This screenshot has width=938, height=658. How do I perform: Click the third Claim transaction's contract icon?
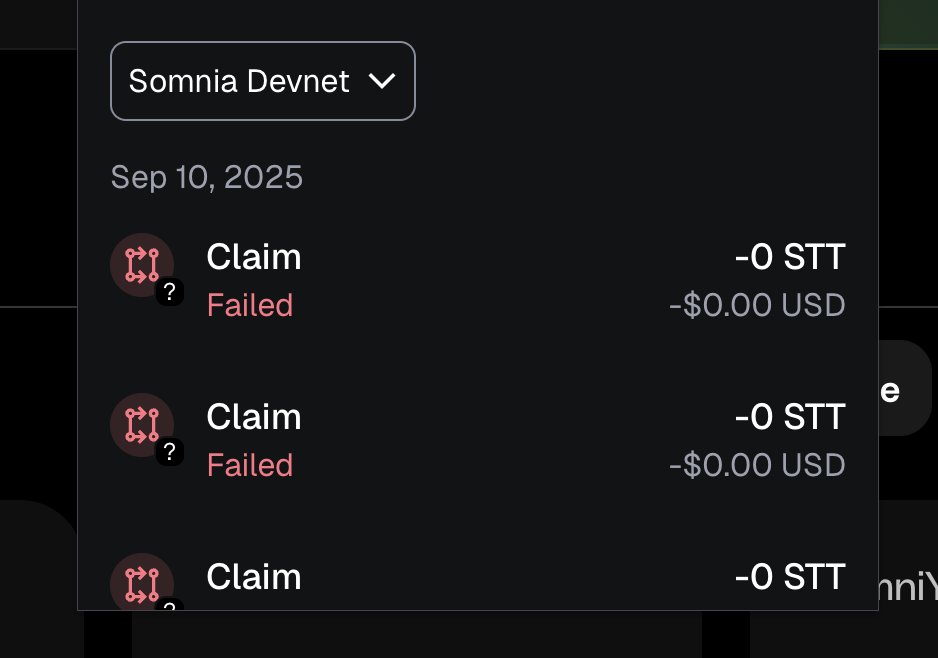pyautogui.click(x=141, y=584)
